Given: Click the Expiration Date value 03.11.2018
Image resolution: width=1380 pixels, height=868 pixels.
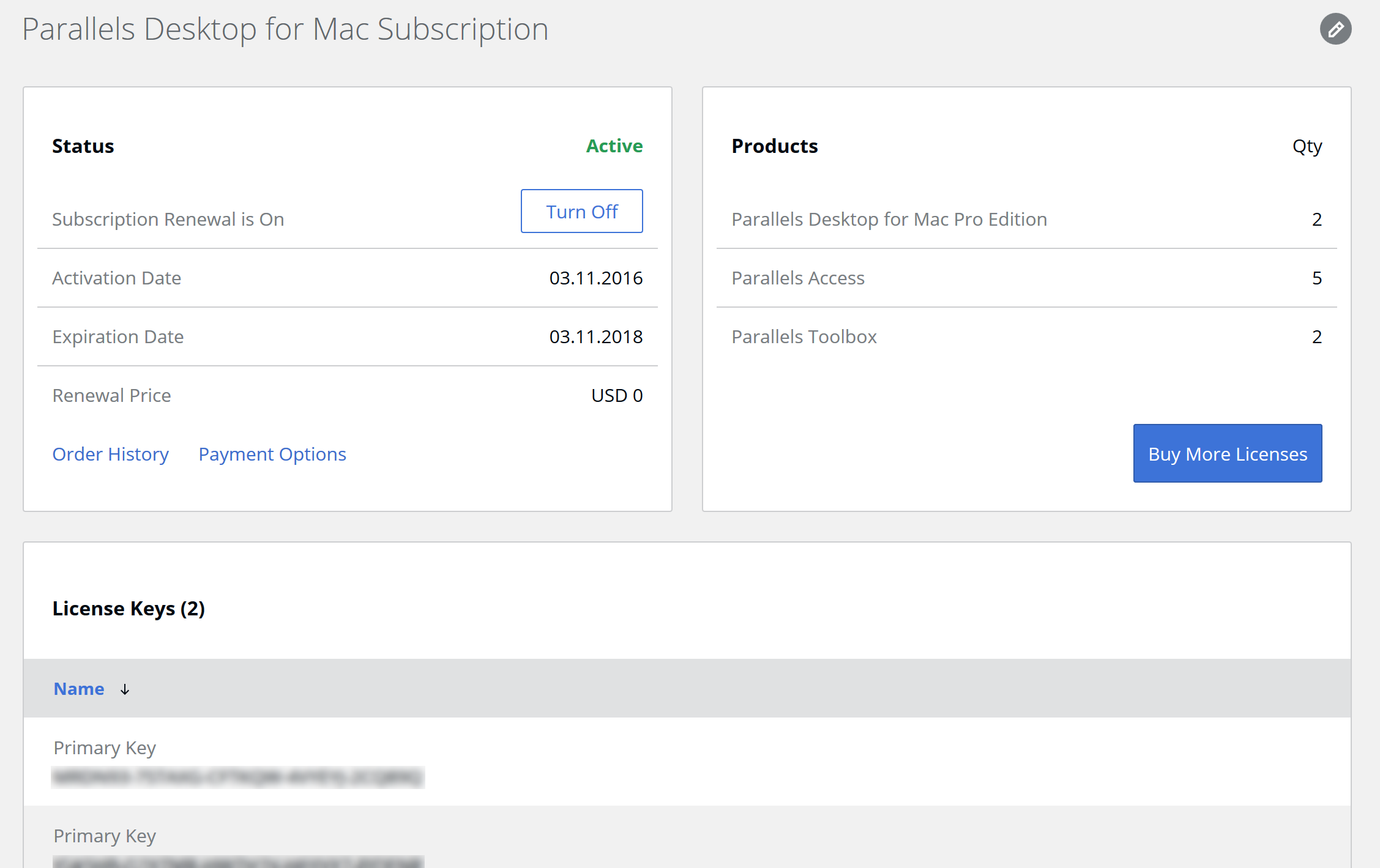Looking at the screenshot, I should (595, 336).
